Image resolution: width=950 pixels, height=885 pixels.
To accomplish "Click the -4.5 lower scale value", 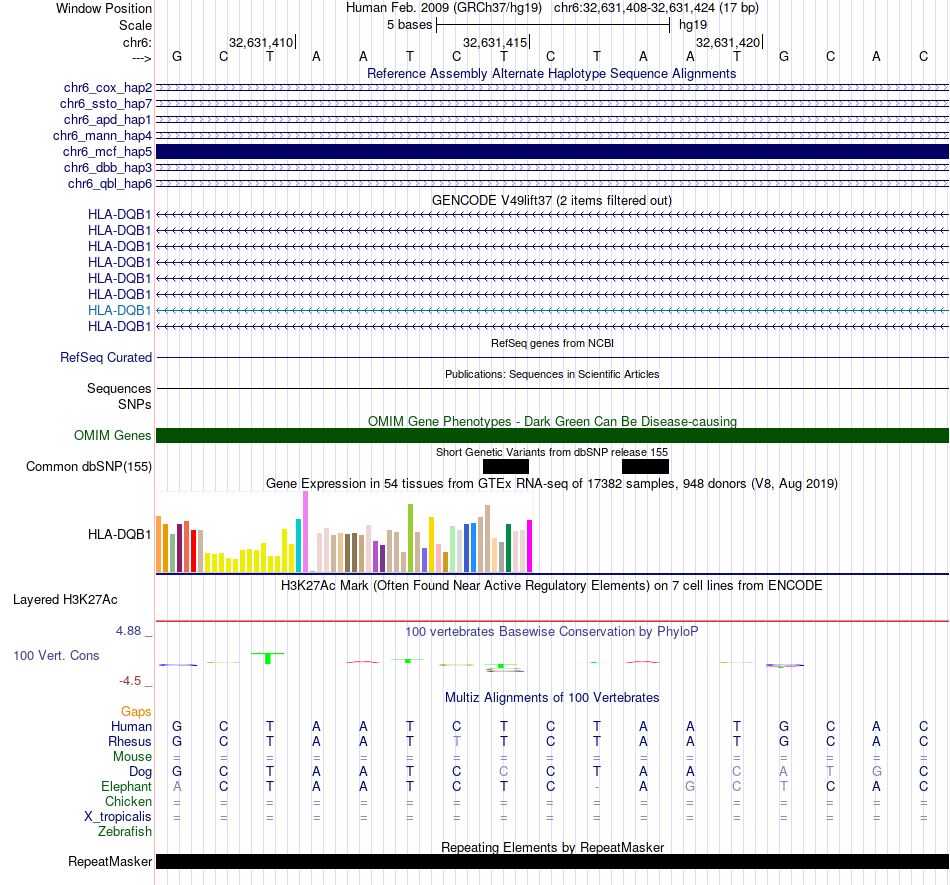I will click(x=130, y=681).
